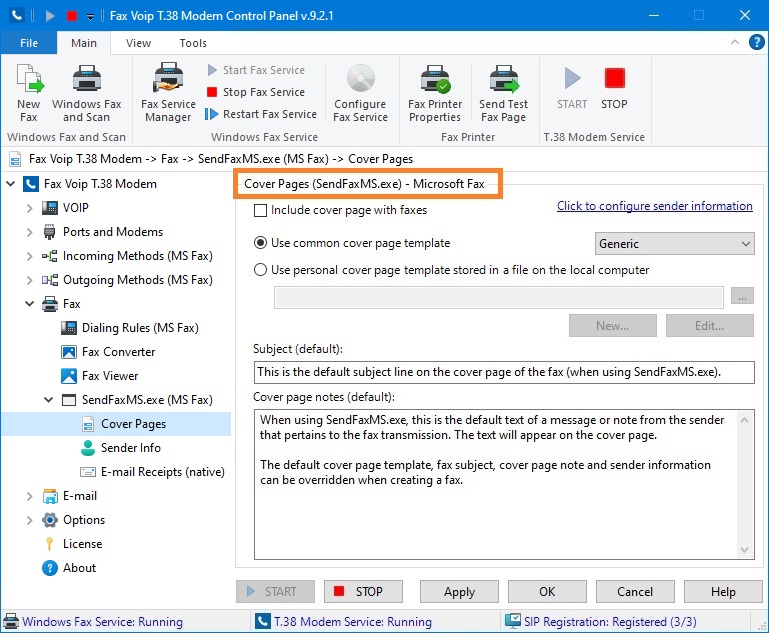Image resolution: width=769 pixels, height=633 pixels.
Task: Click Restart Fax Service ribbon command
Action: point(261,114)
